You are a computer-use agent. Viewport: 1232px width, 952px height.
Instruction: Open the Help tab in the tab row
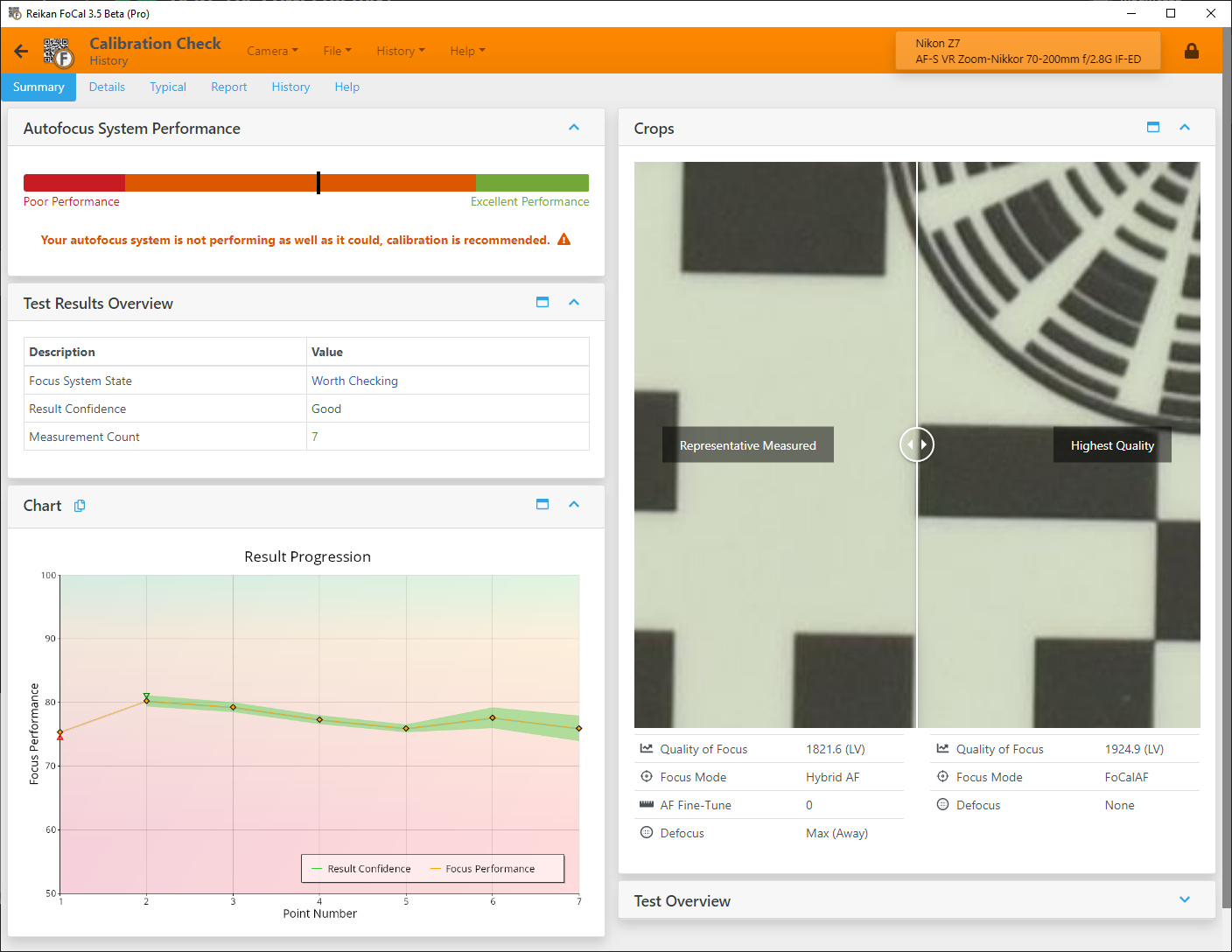coord(347,87)
